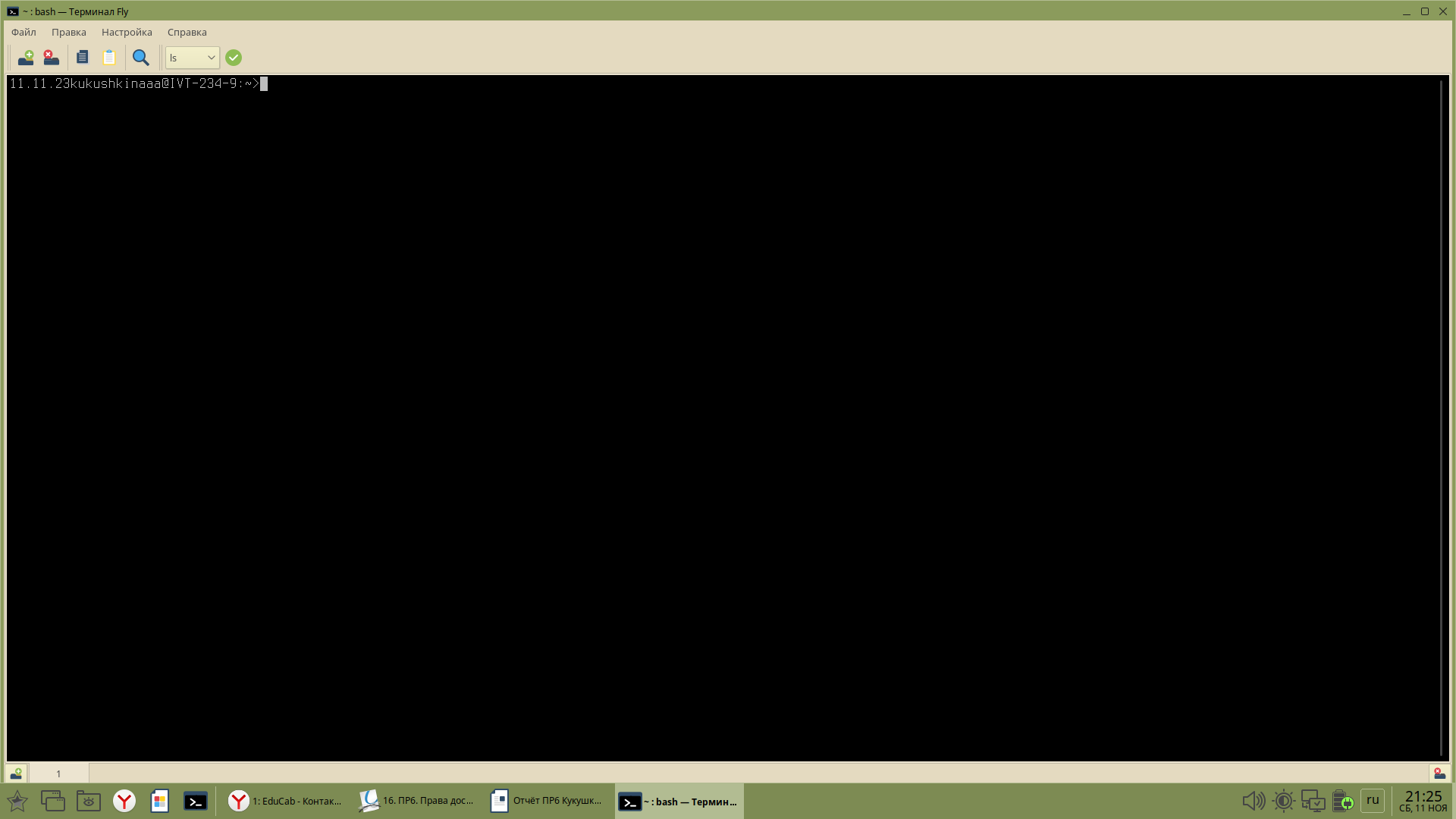Viewport: 1456px width, 819px height.
Task: Switch to the EduCab browser window
Action: click(286, 801)
